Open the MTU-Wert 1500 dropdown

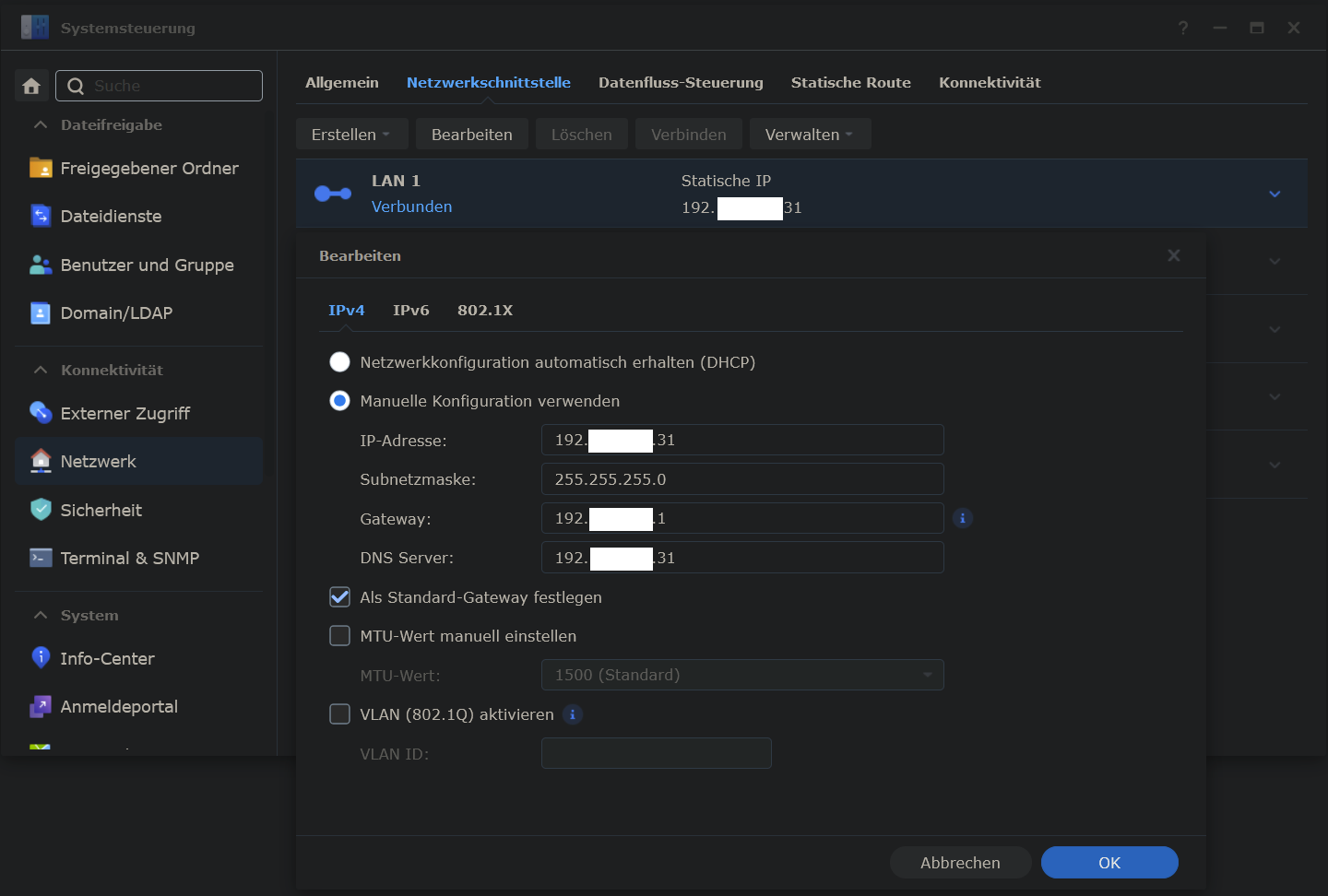coord(742,675)
